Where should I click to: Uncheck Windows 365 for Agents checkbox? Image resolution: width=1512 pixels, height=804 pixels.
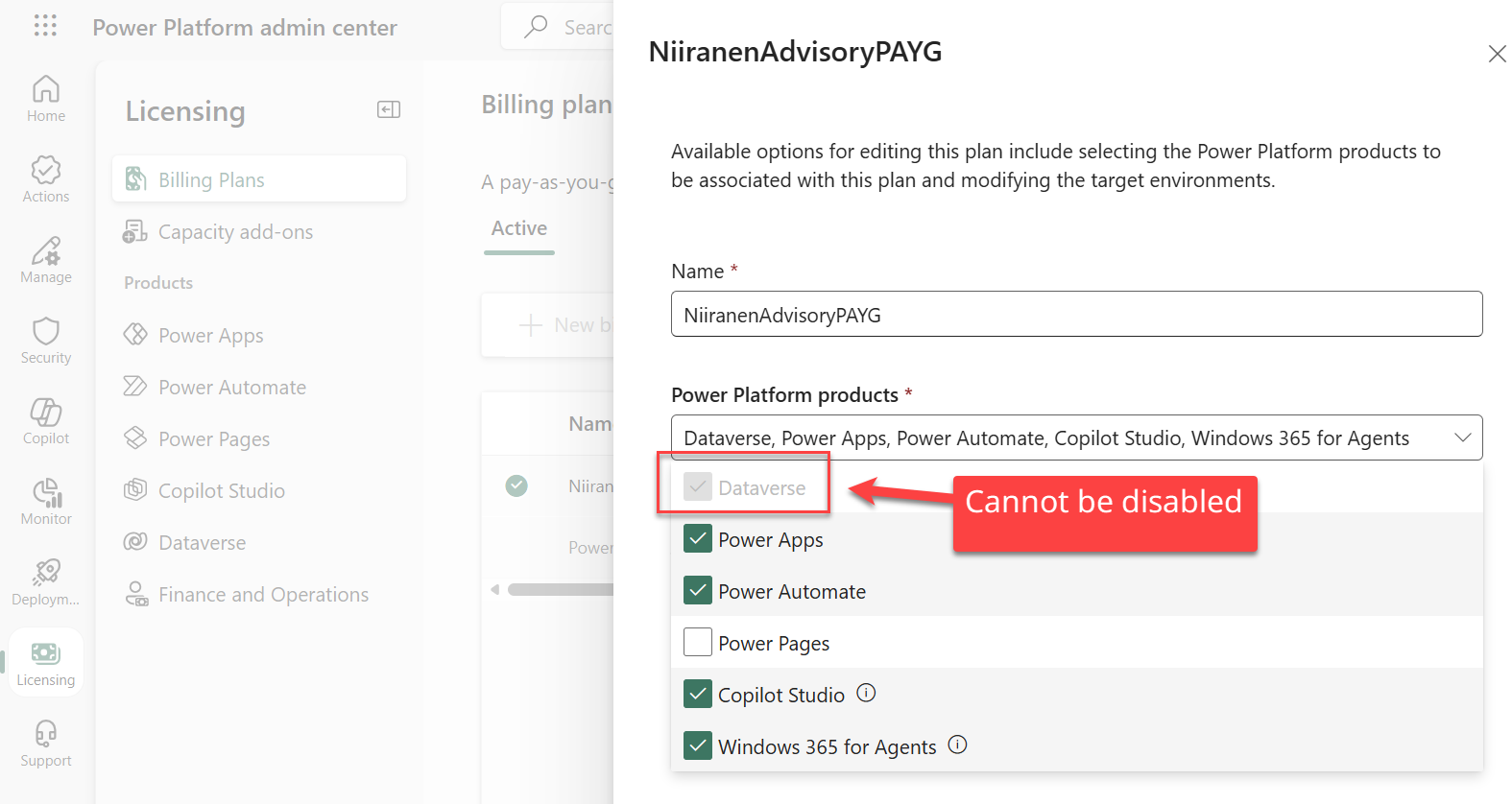(x=698, y=745)
